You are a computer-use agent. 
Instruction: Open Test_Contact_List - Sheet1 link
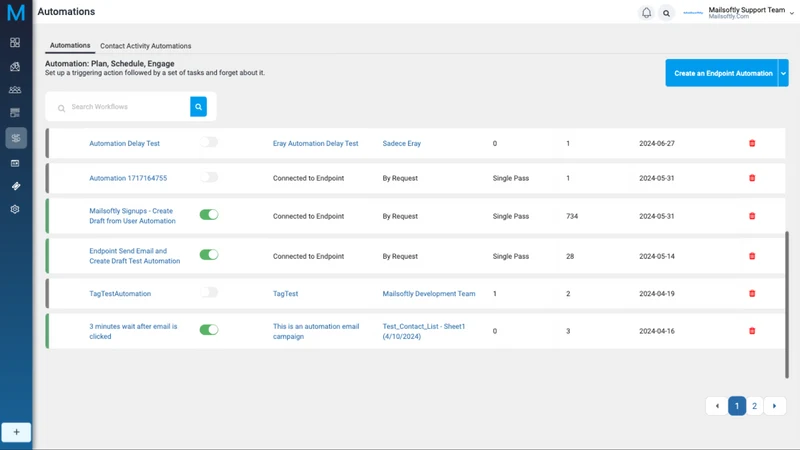pyautogui.click(x=424, y=331)
